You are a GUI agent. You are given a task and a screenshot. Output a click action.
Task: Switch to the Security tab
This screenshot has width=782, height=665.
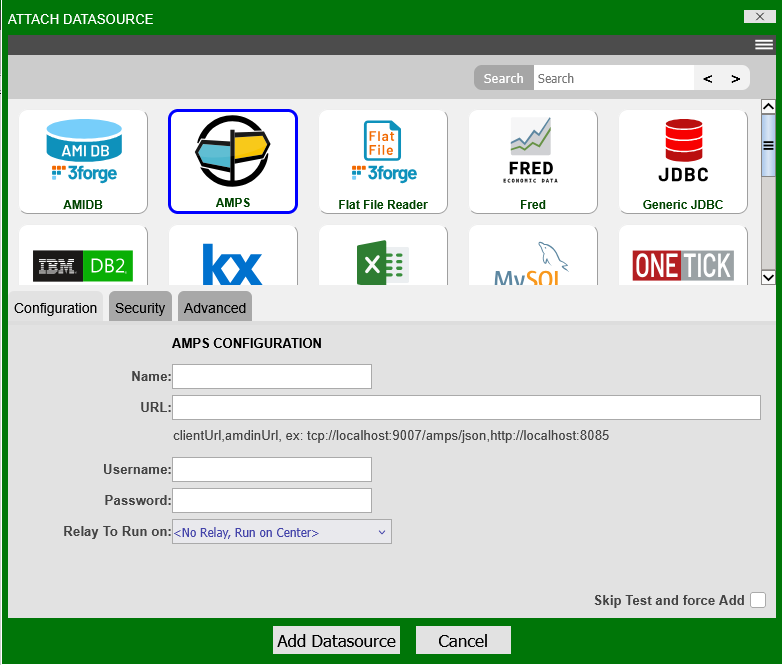[x=140, y=308]
